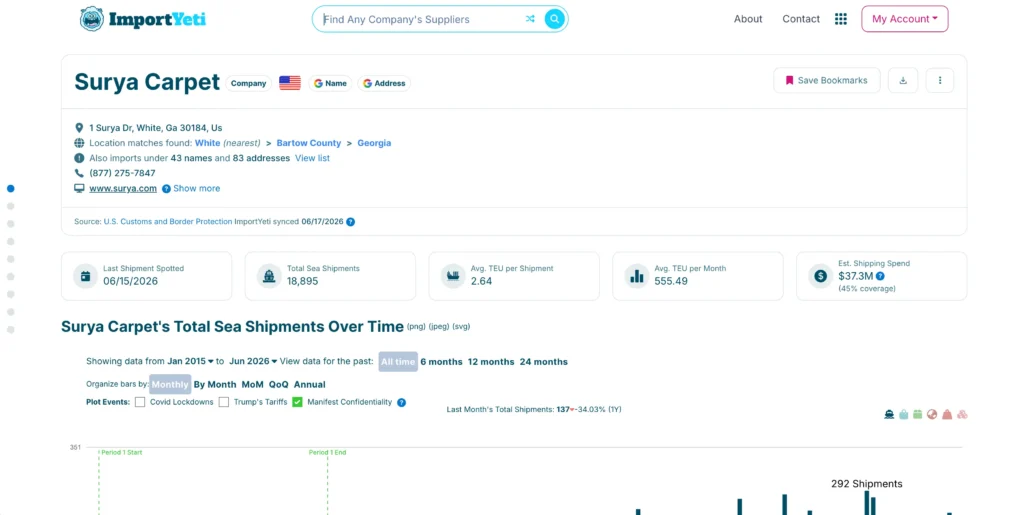Screen dimensions: 1024x515
Task: Click the shuffle random company icon
Action: [530, 19]
